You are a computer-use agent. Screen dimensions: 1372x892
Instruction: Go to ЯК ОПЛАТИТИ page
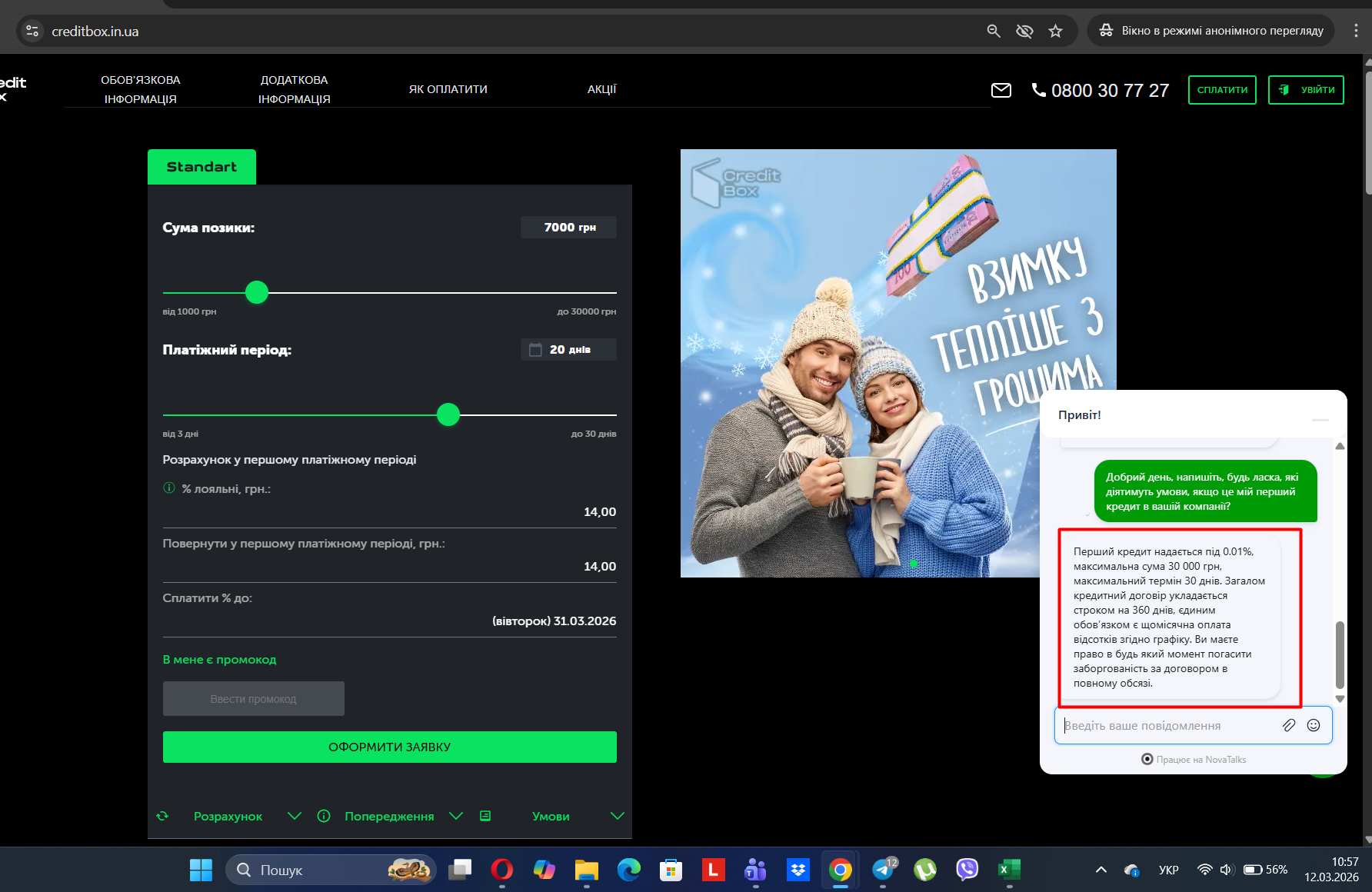(448, 89)
